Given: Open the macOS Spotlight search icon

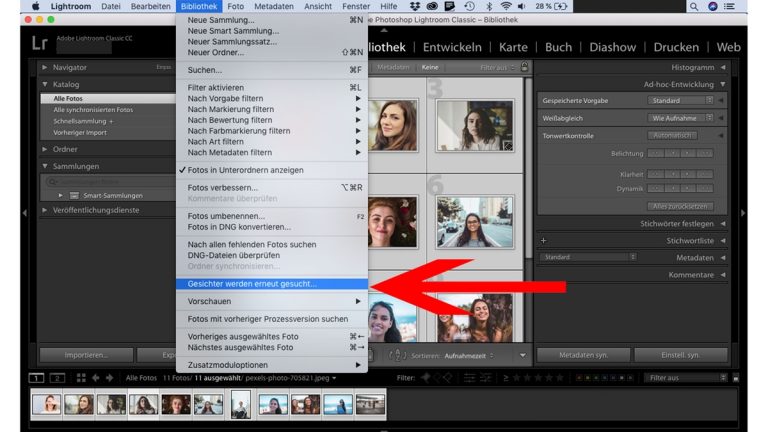Looking at the screenshot, I should tap(694, 6).
